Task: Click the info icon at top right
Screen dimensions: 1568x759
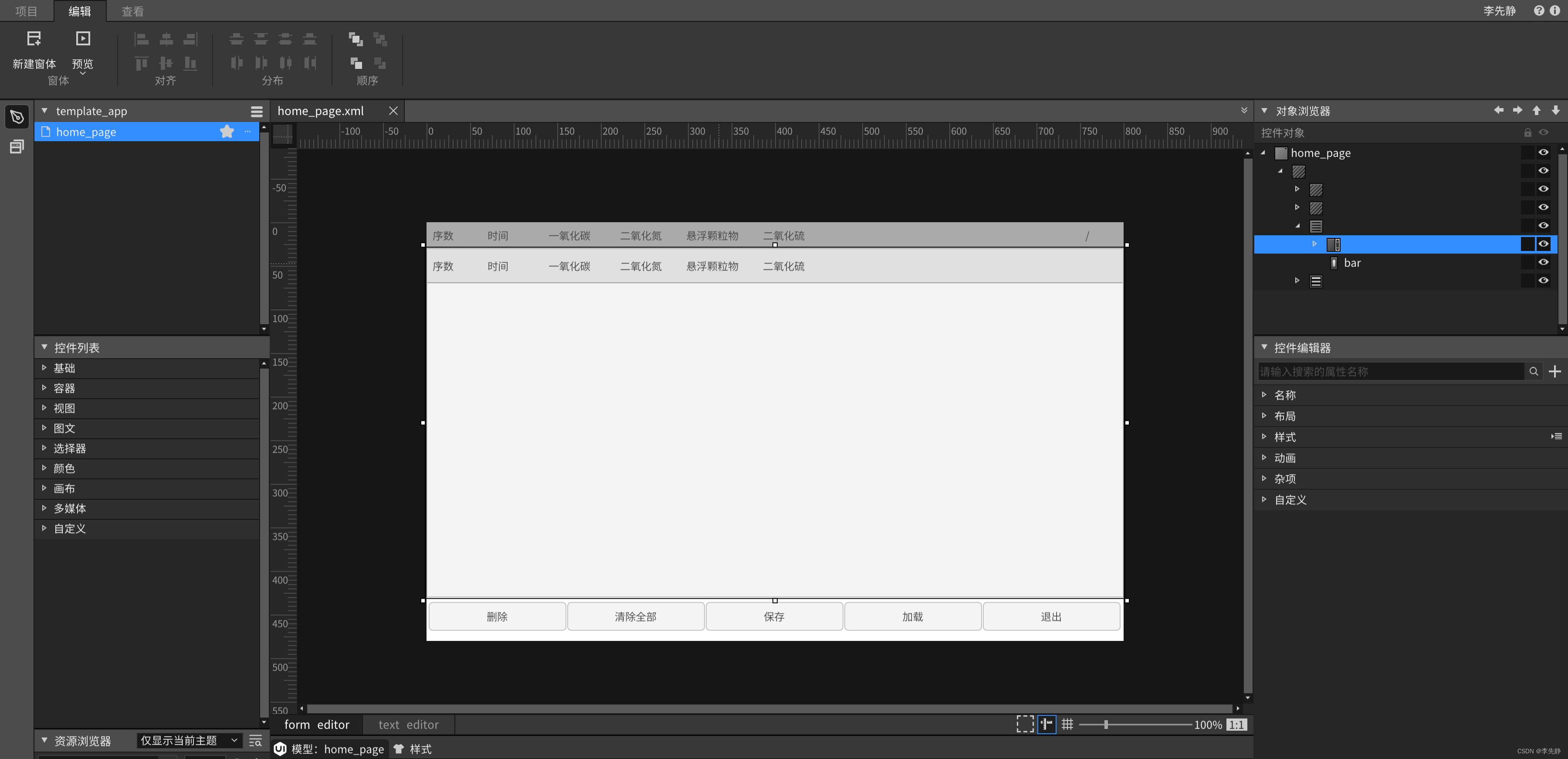Action: tap(1554, 10)
